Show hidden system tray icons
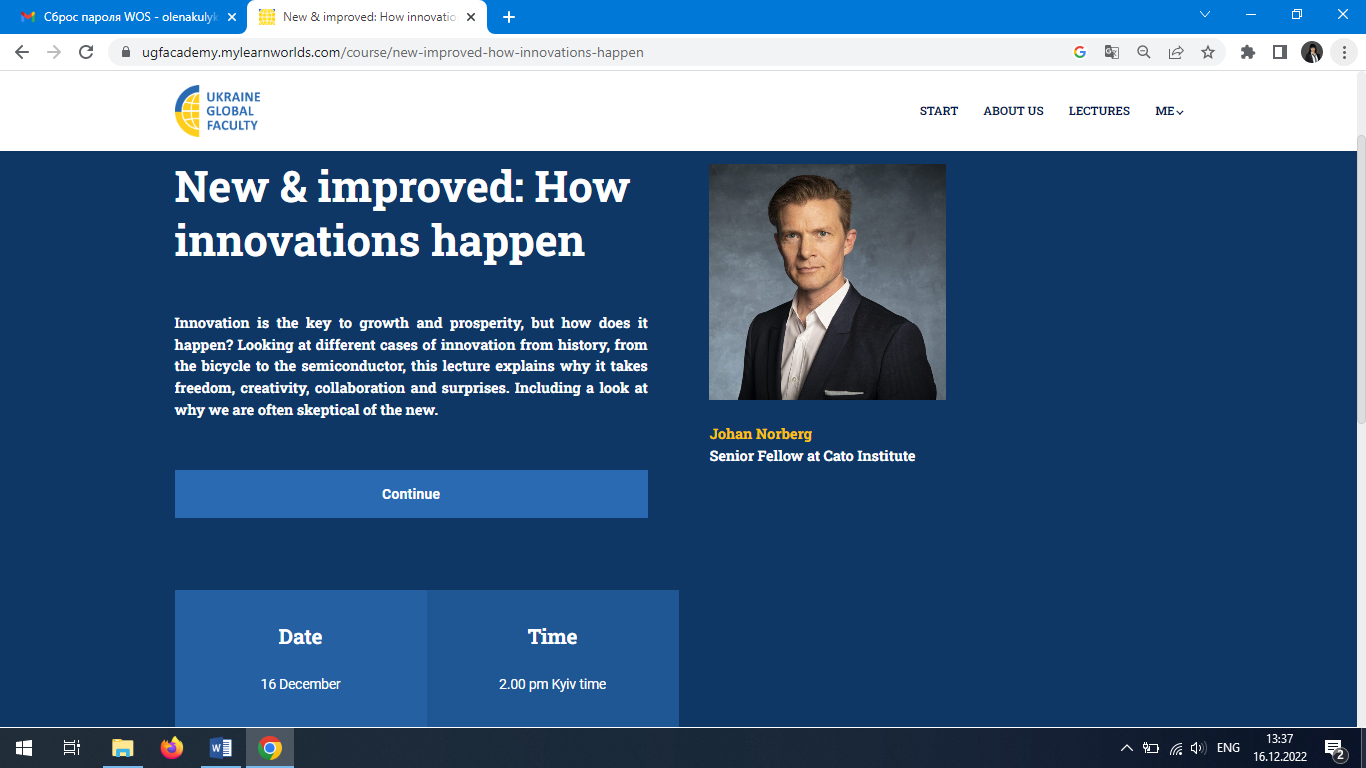1366x768 pixels. click(x=1127, y=748)
